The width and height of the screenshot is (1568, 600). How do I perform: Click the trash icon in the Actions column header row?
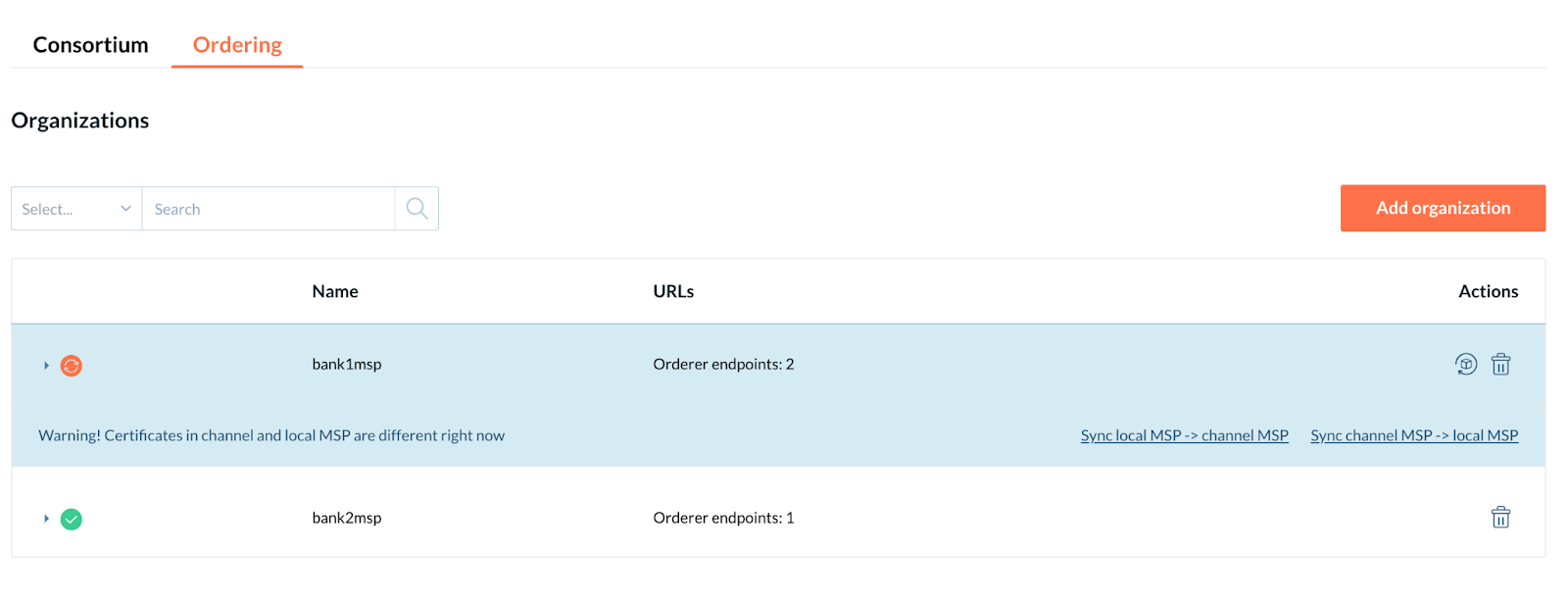(x=1500, y=364)
